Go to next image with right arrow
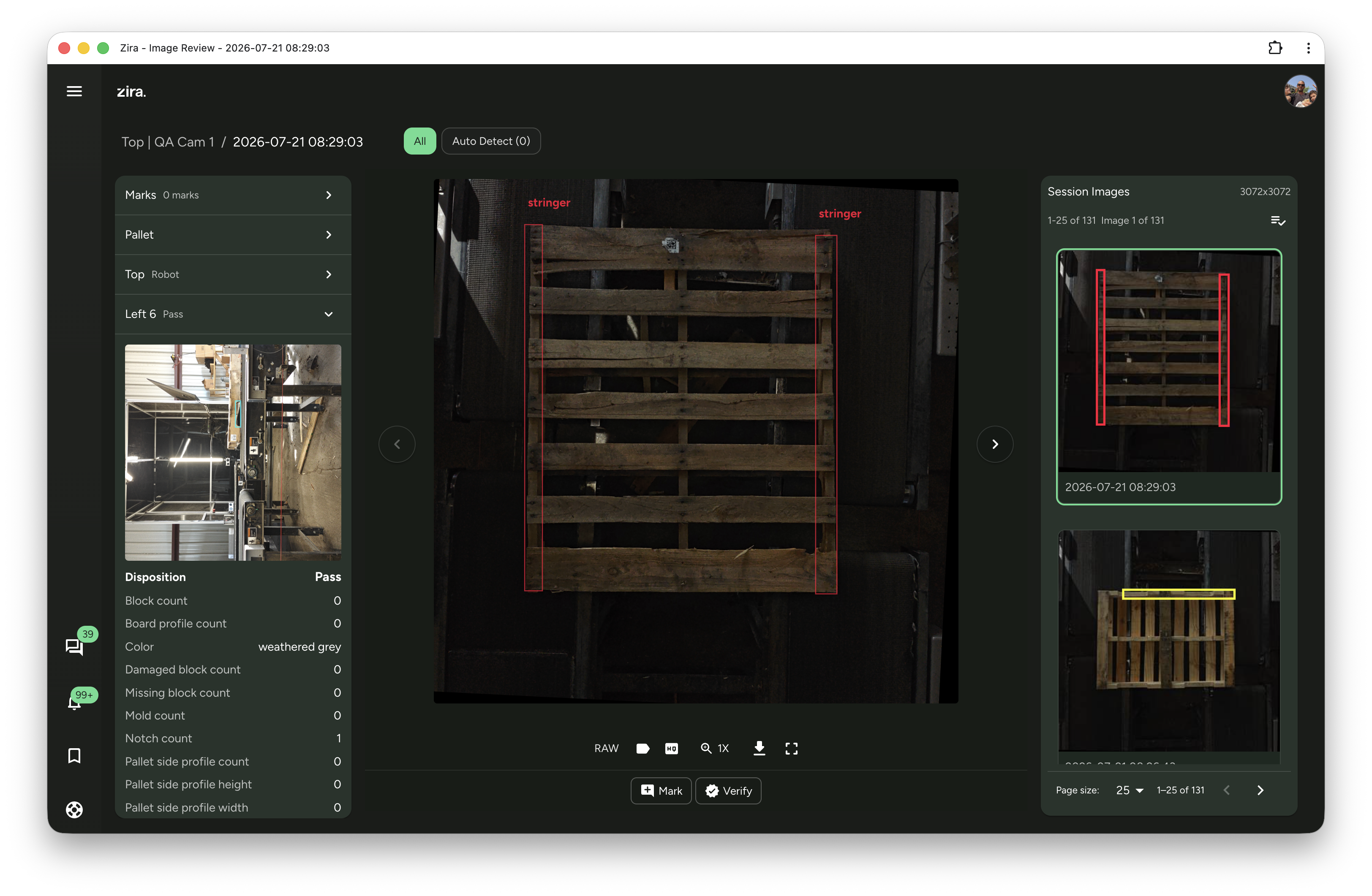 [995, 444]
